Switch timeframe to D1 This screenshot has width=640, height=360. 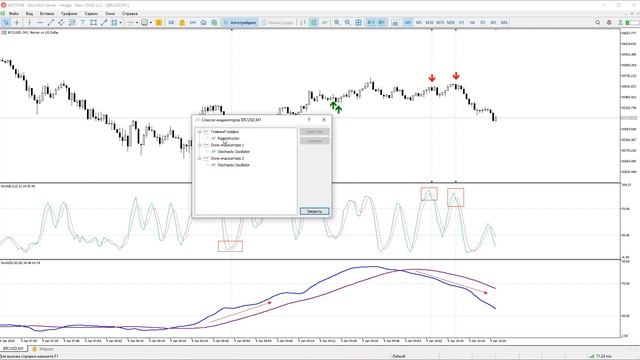(482, 22)
